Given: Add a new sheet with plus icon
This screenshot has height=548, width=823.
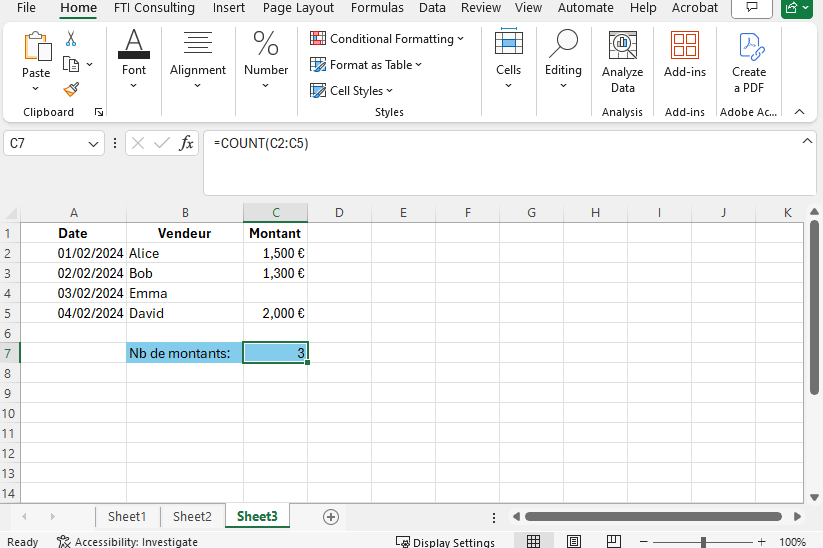Looking at the screenshot, I should pos(331,517).
